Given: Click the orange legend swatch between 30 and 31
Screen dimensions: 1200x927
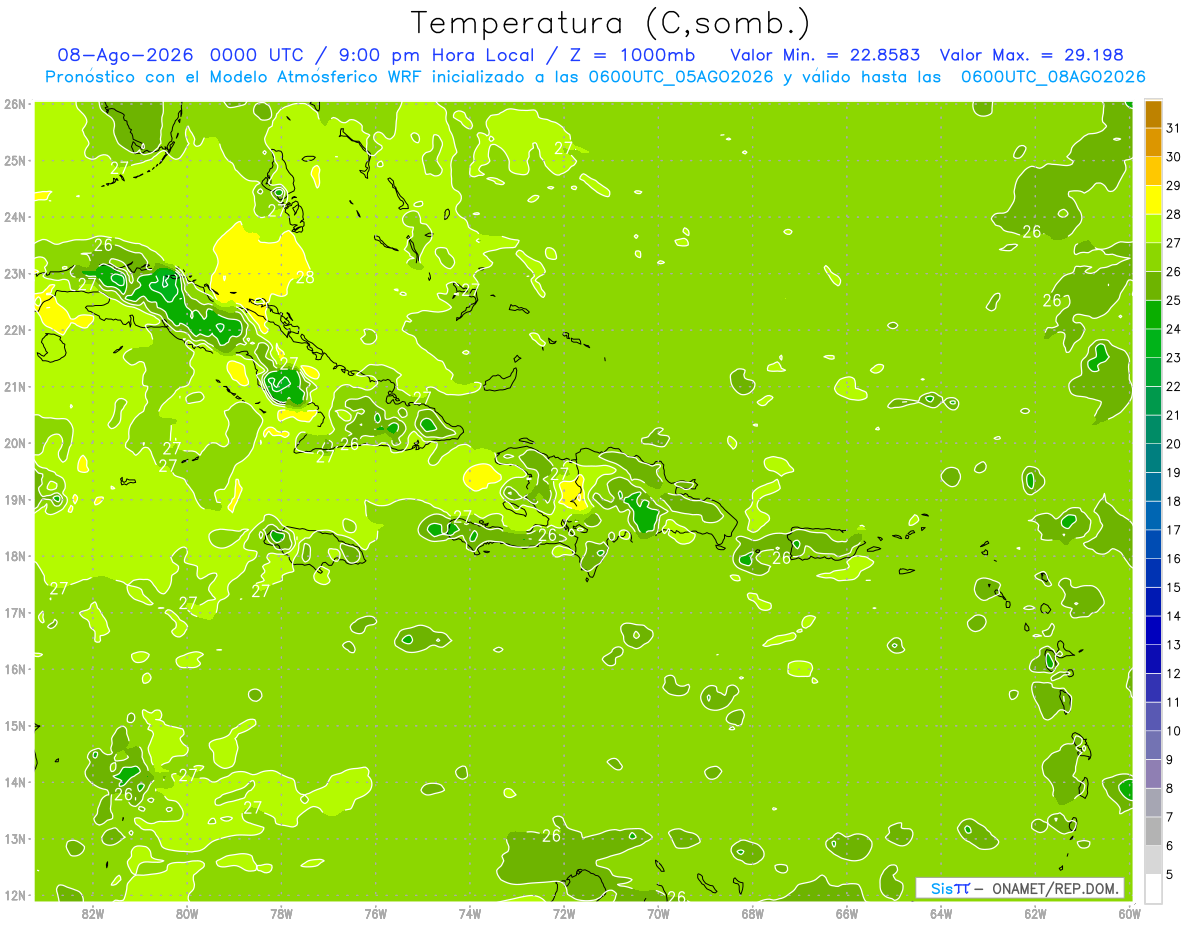Looking at the screenshot, I should [x=1153, y=142].
